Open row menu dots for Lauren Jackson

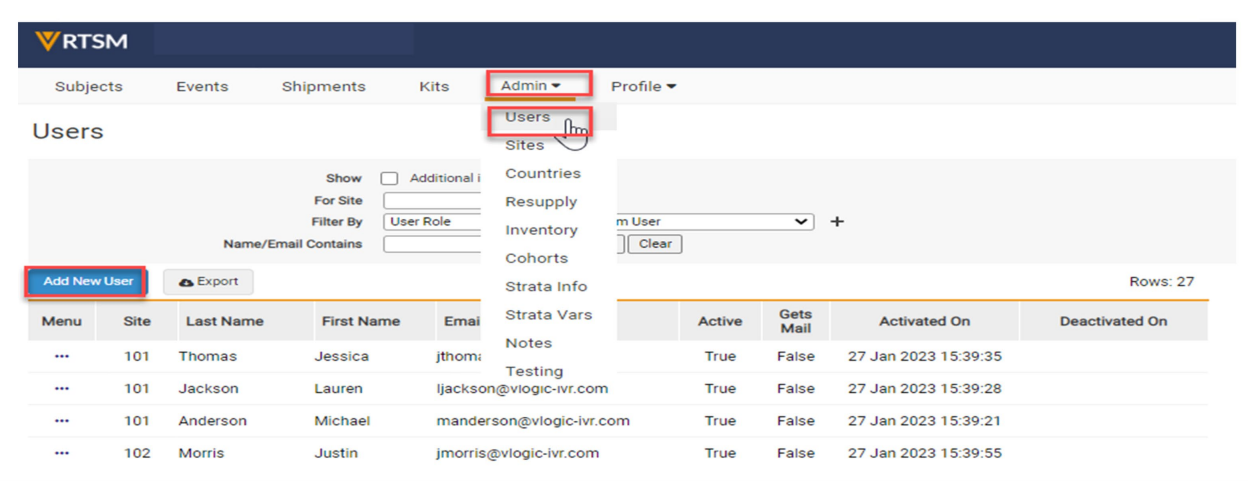[62, 389]
